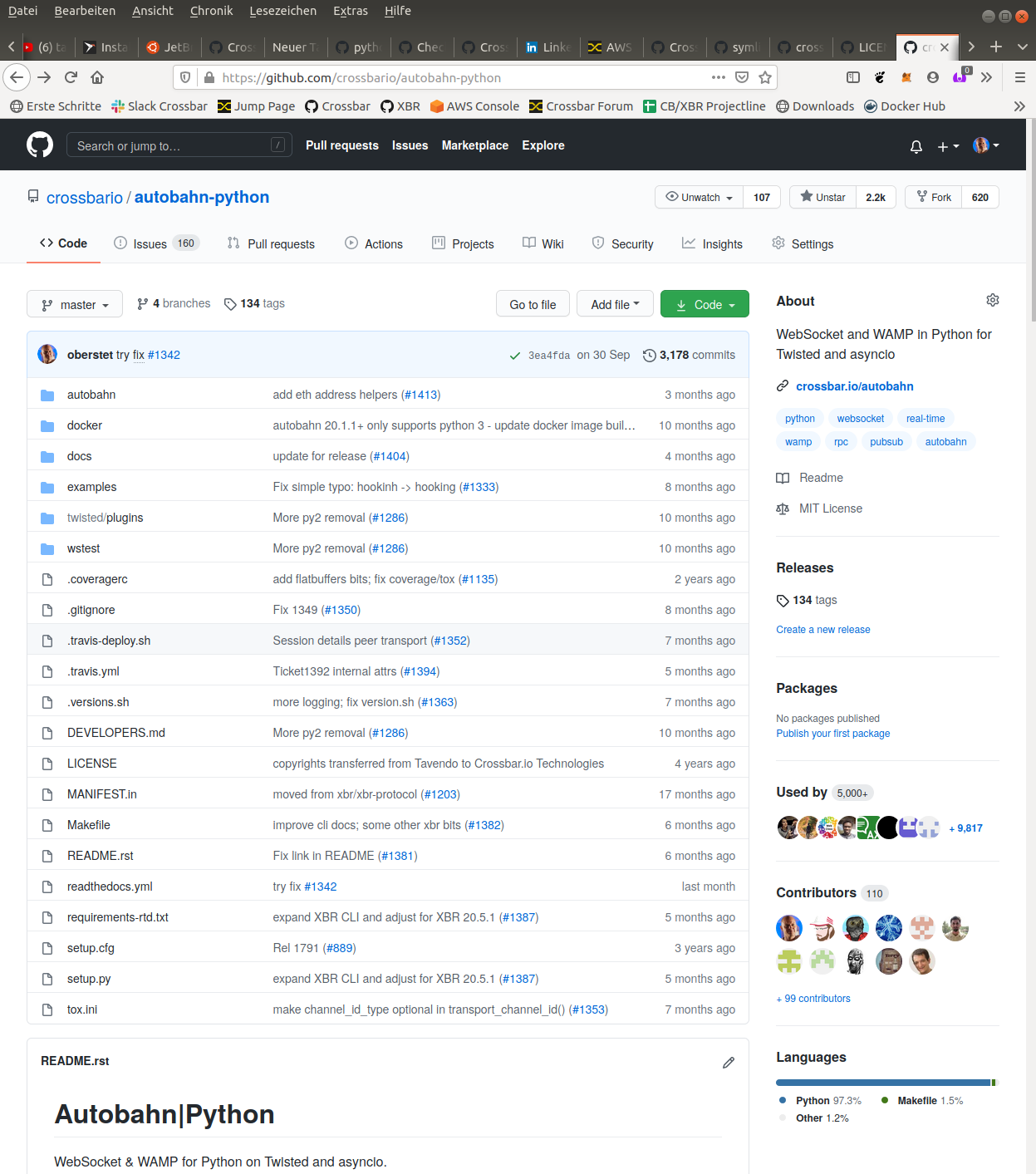Open the Create a new release link
1036x1174 pixels.
coord(822,629)
